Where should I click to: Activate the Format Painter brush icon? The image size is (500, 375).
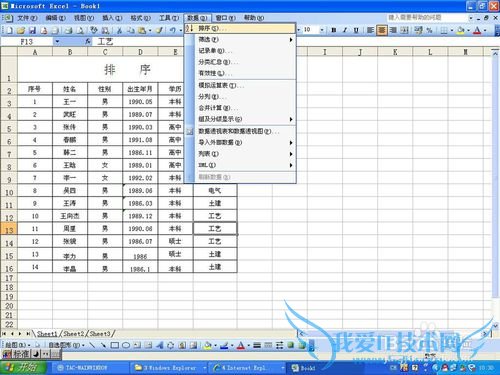[x=159, y=30]
